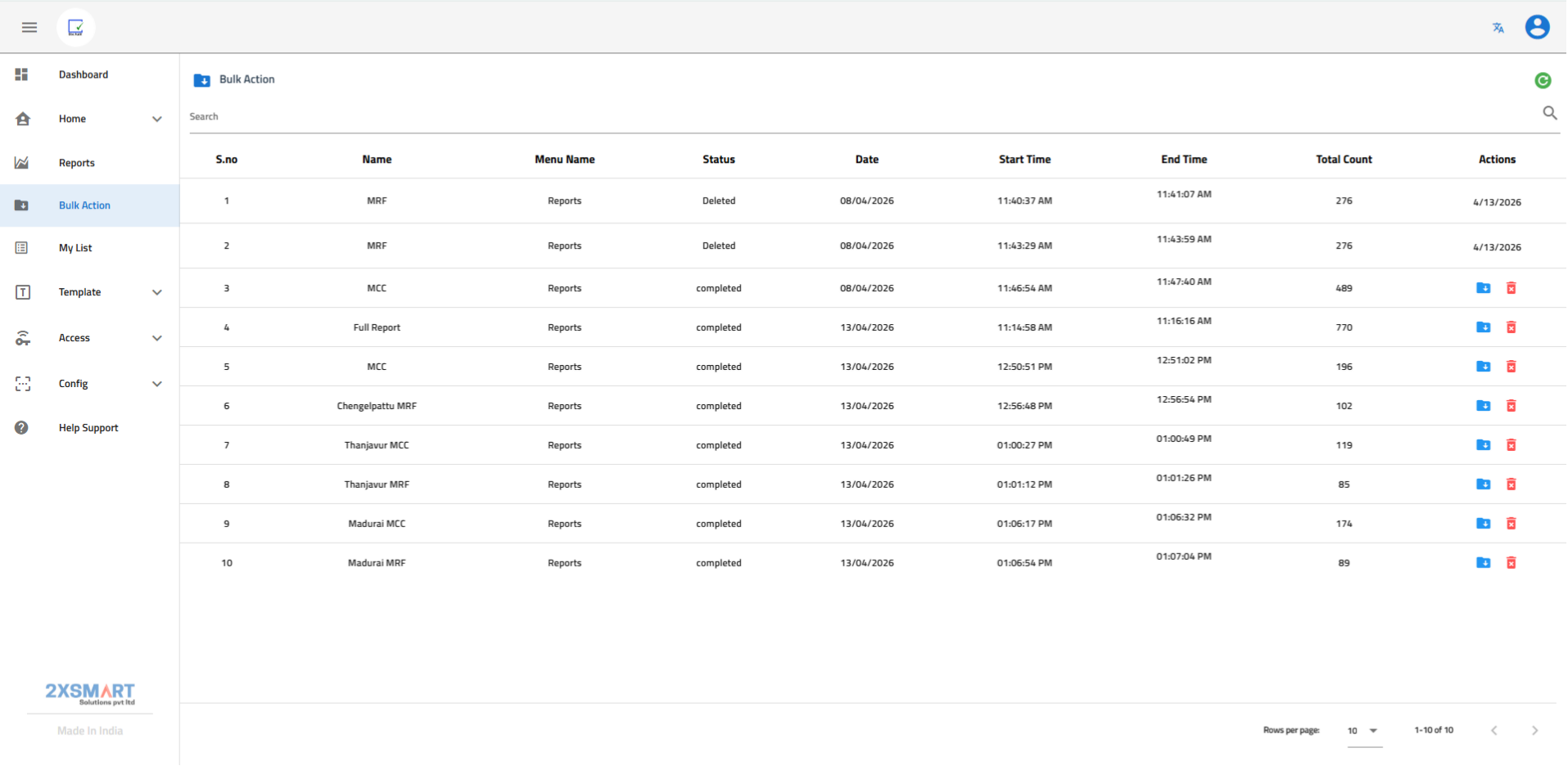Expand the Access submenu arrow
The image size is (1568, 766).
(157, 339)
